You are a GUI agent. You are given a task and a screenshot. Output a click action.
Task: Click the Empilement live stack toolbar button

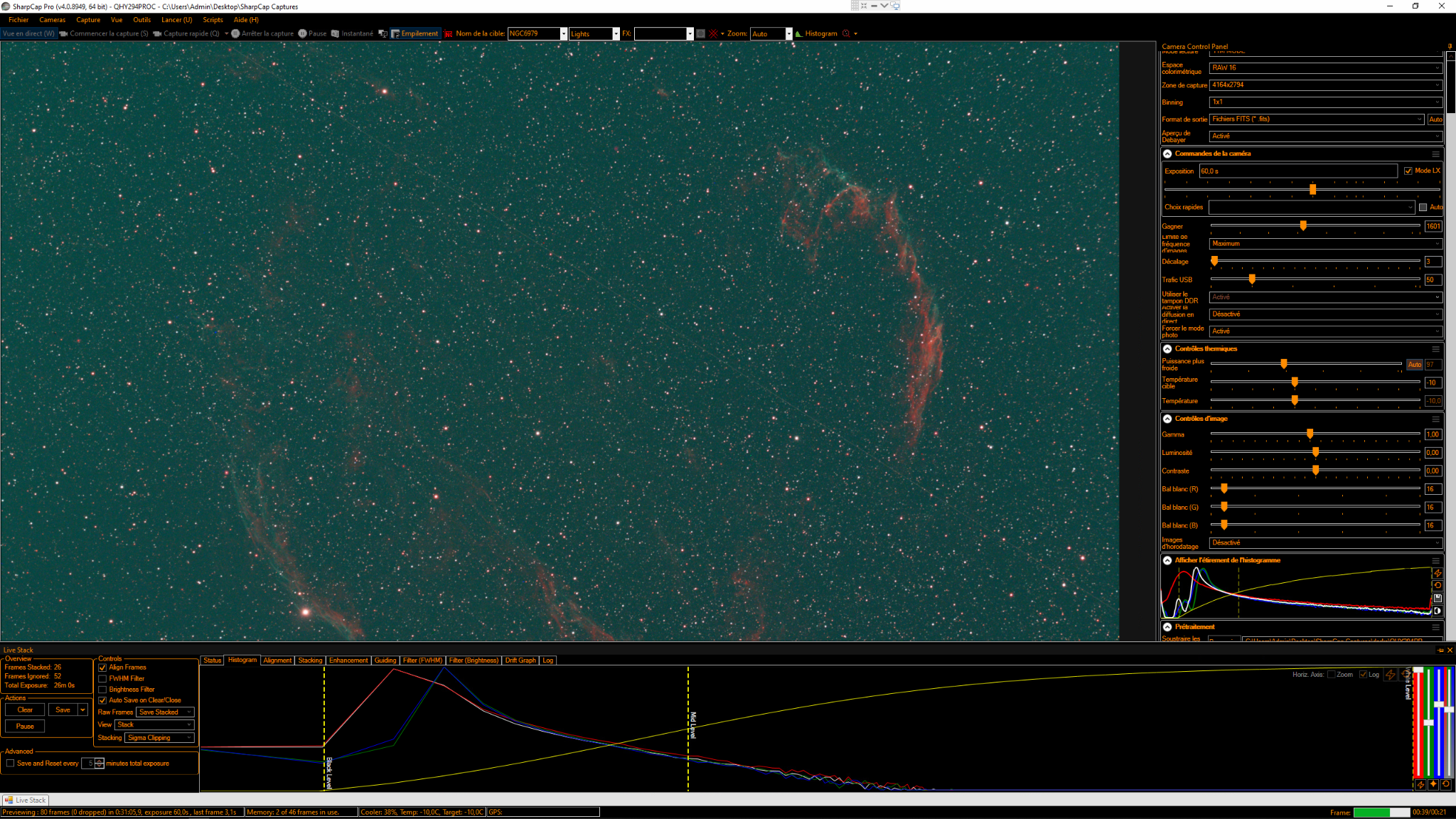pos(415,33)
